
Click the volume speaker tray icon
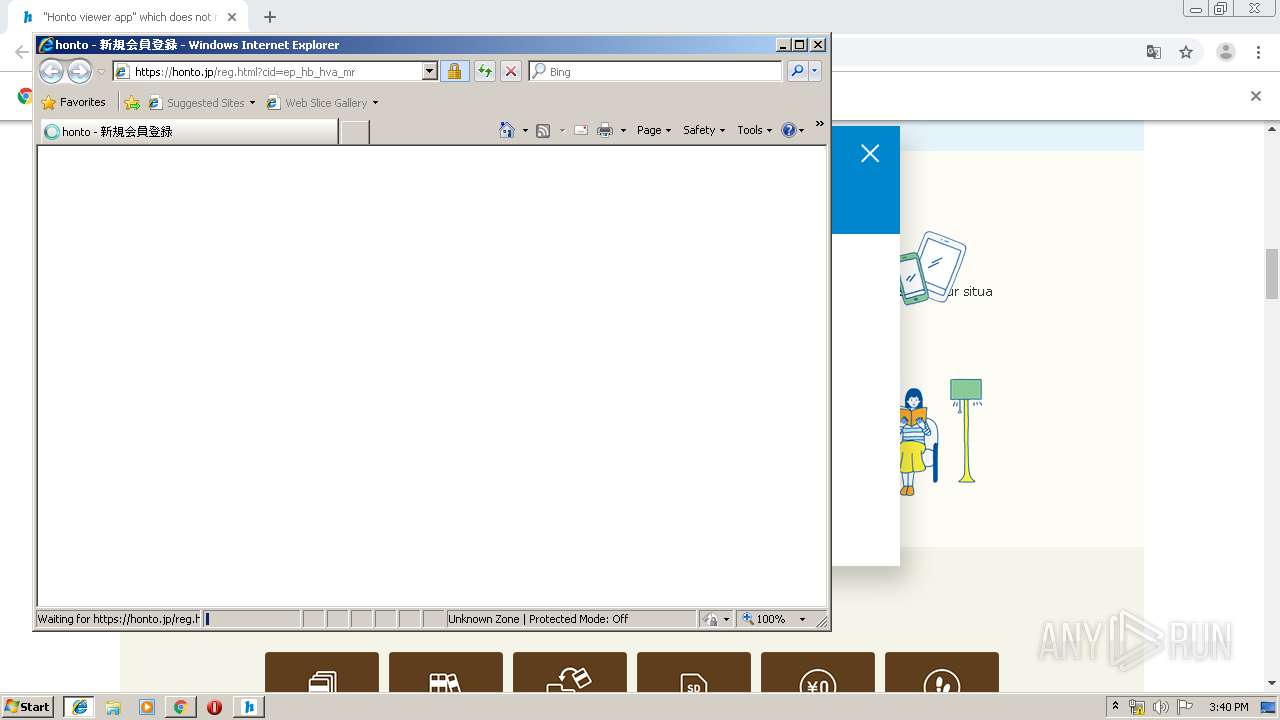point(1161,707)
